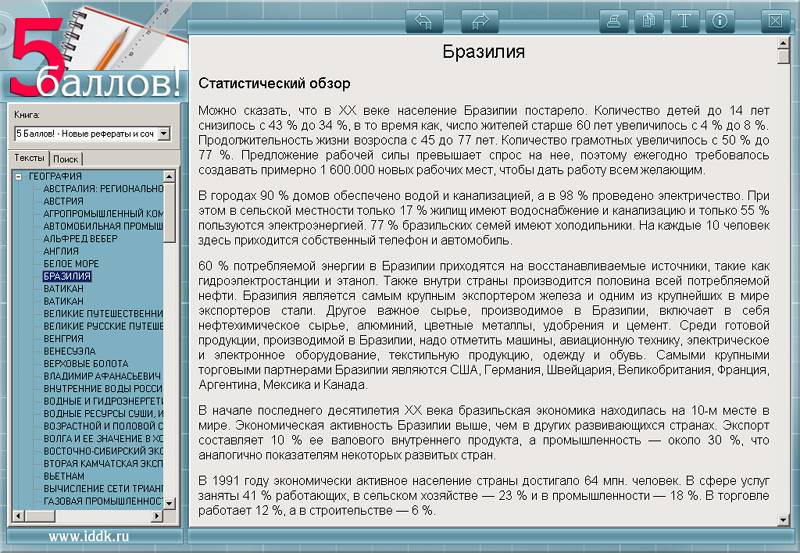Open ВОЛГА И ЕЕ ЗНАЧЕНИЕ article
The height and width of the screenshot is (553, 800).
[x=103, y=439]
